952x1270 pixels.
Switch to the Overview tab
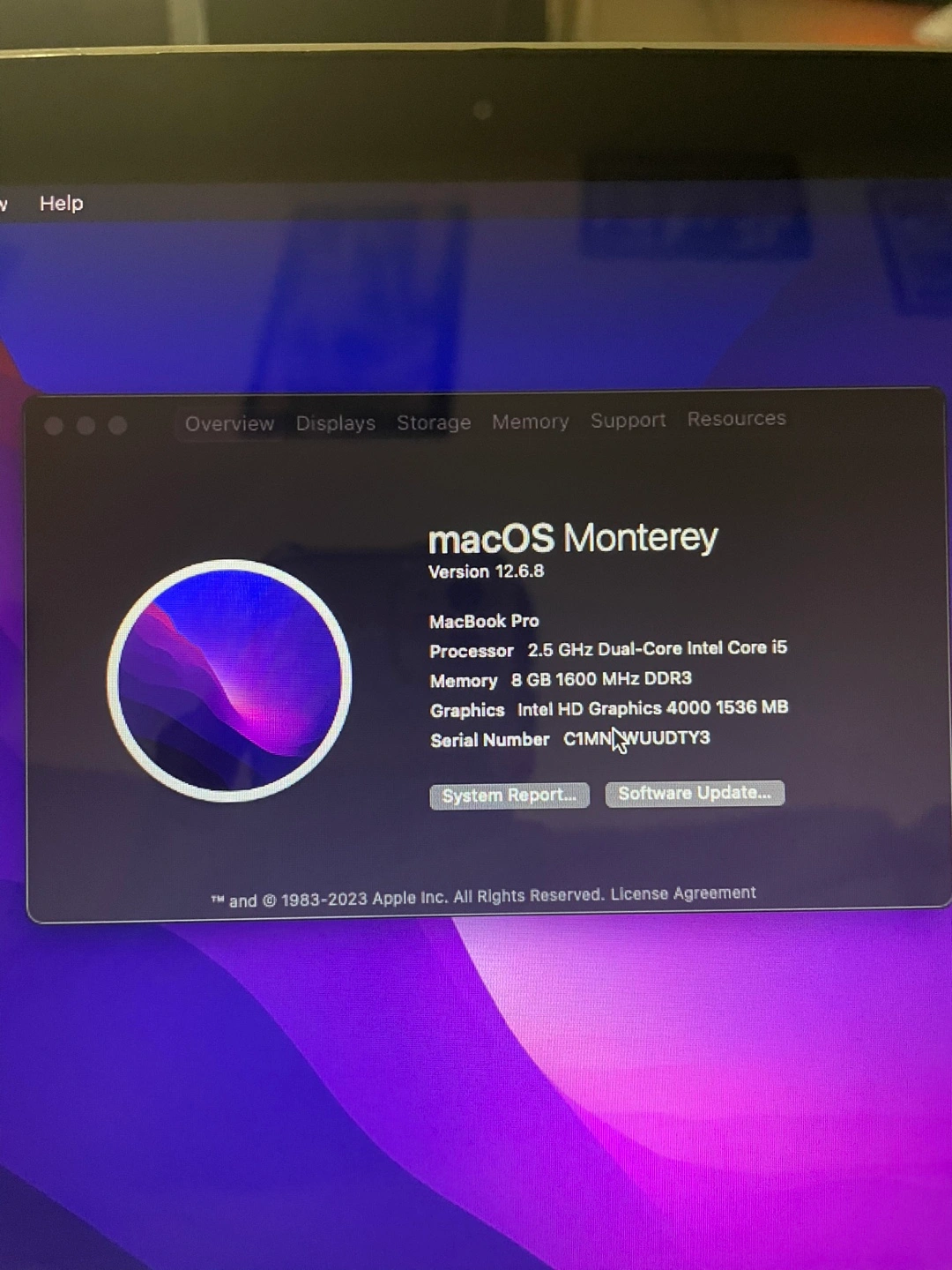[x=229, y=423]
